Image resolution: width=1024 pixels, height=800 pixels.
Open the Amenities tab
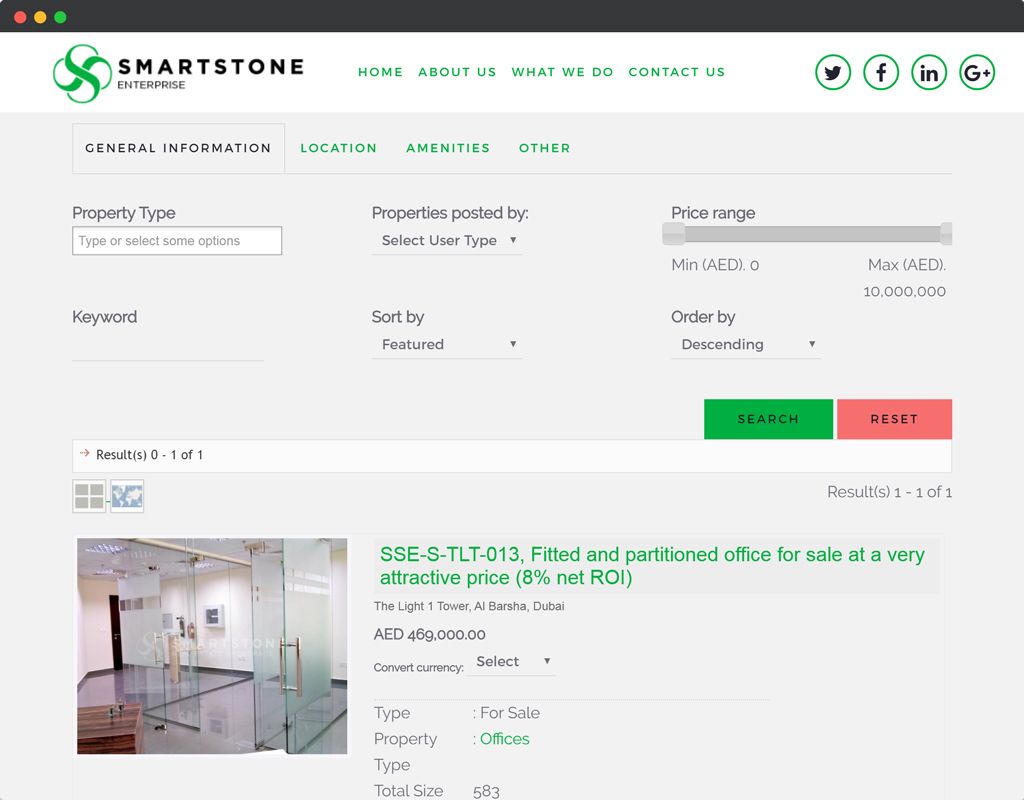click(x=447, y=147)
